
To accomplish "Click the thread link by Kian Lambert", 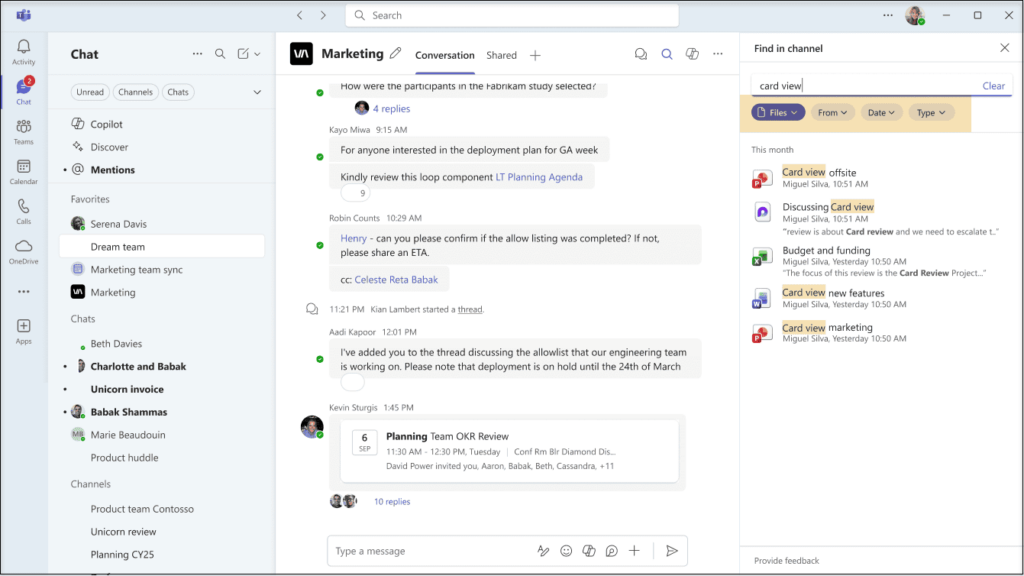I will point(470,310).
